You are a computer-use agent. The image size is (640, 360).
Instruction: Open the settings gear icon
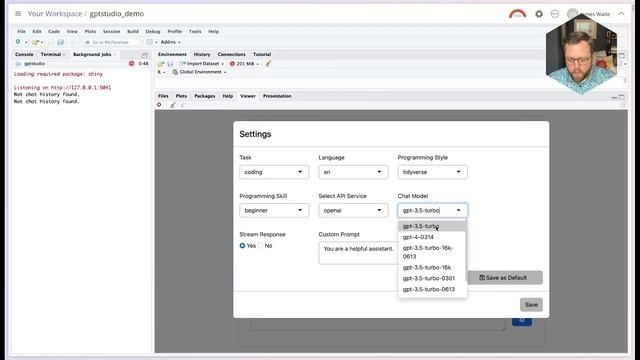pyautogui.click(x=539, y=14)
